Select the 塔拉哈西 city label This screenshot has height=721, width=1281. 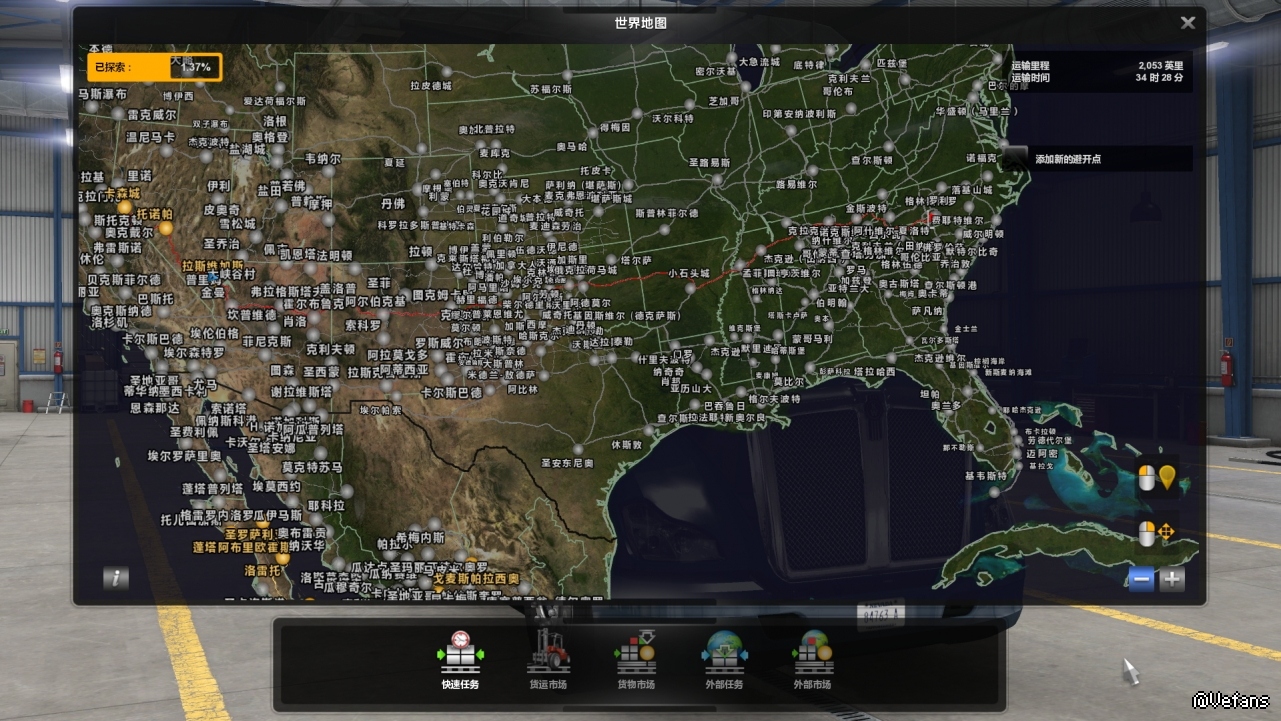click(x=875, y=371)
